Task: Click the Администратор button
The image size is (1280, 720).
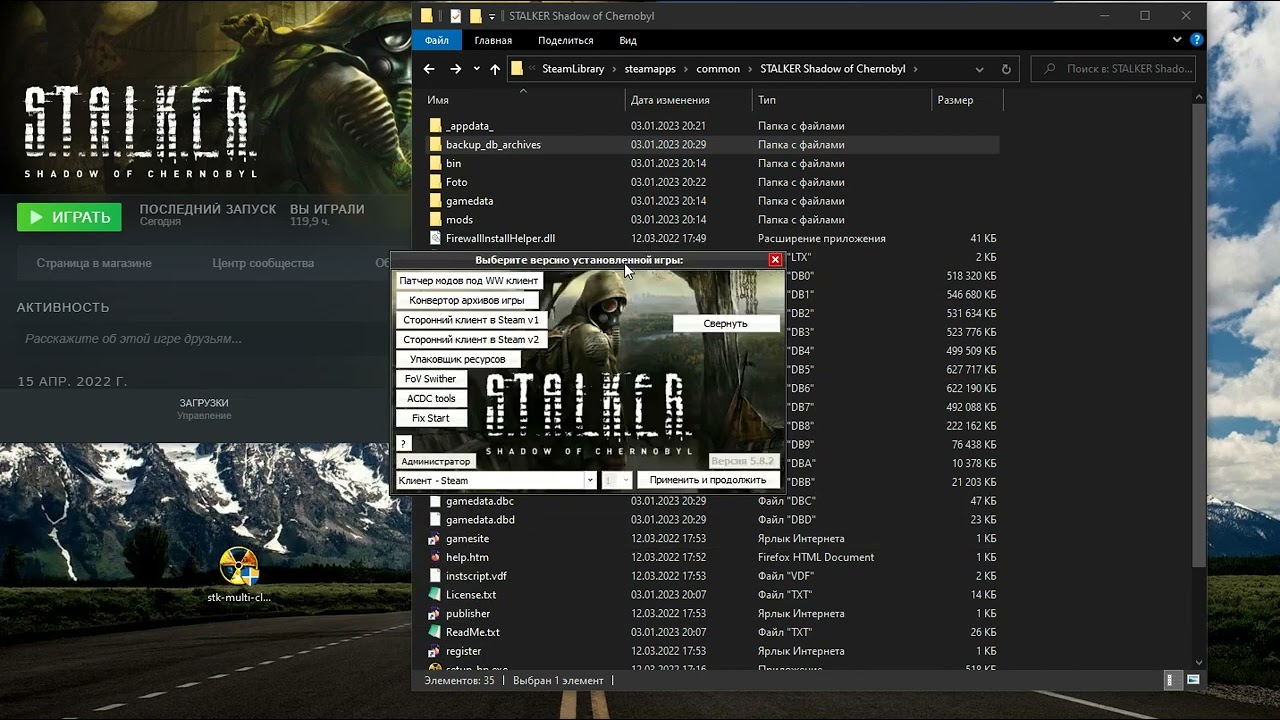Action: (x=435, y=461)
